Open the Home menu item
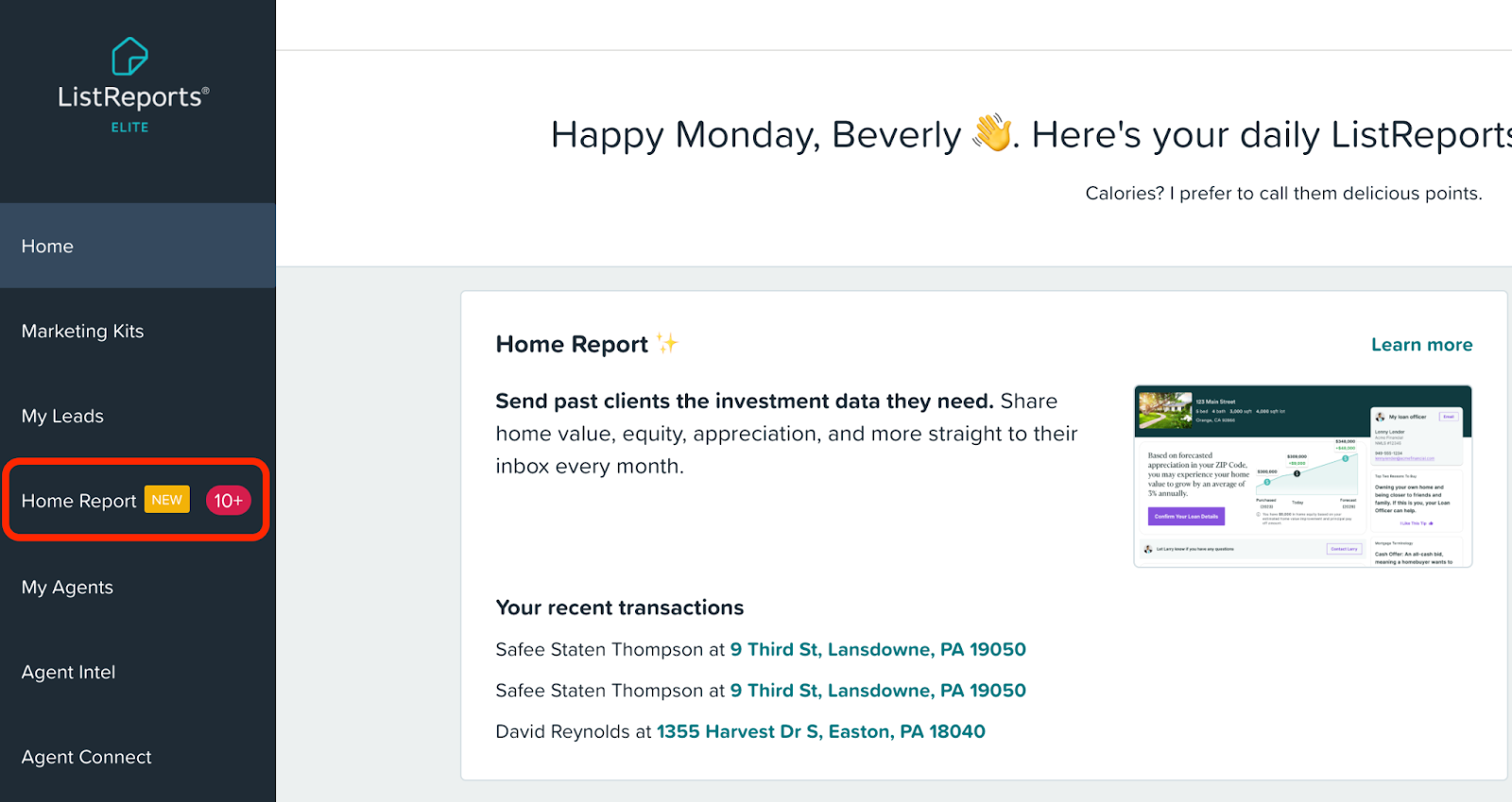The height and width of the screenshot is (802, 1512). pos(138,246)
